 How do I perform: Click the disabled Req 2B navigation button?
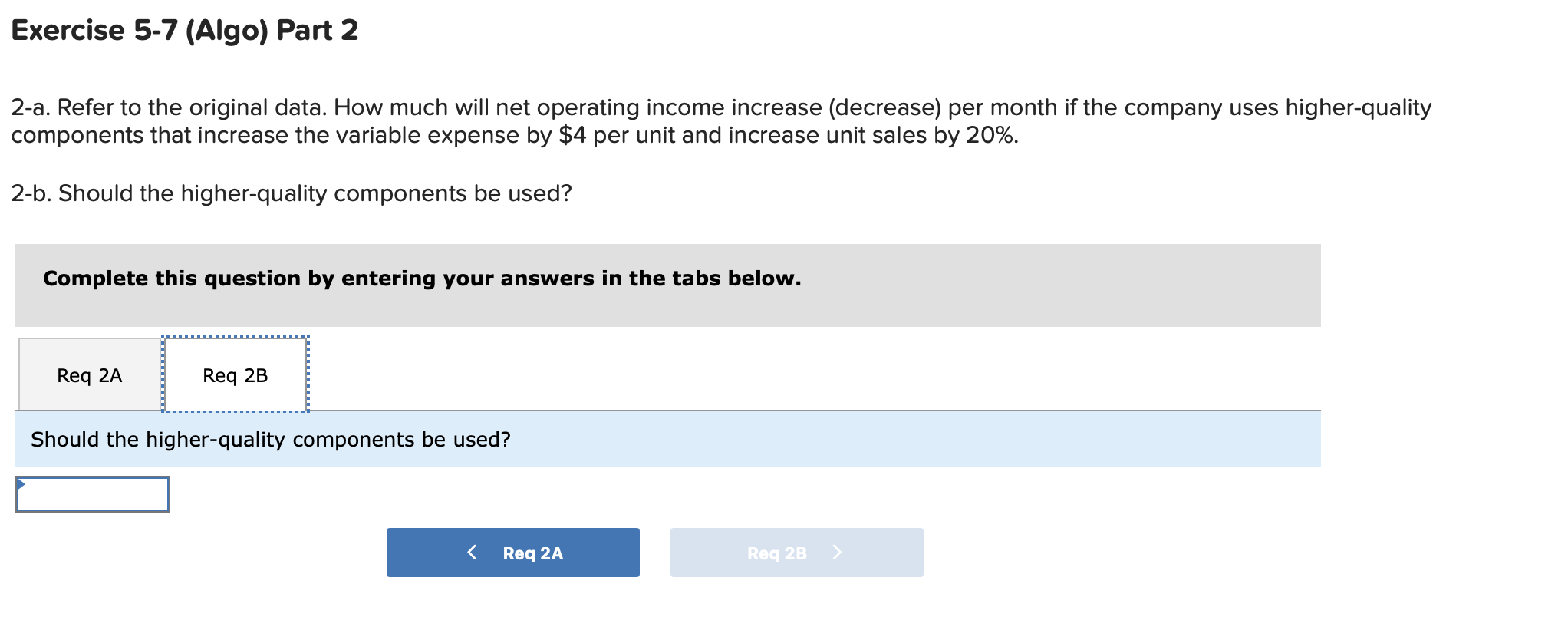[x=796, y=552]
